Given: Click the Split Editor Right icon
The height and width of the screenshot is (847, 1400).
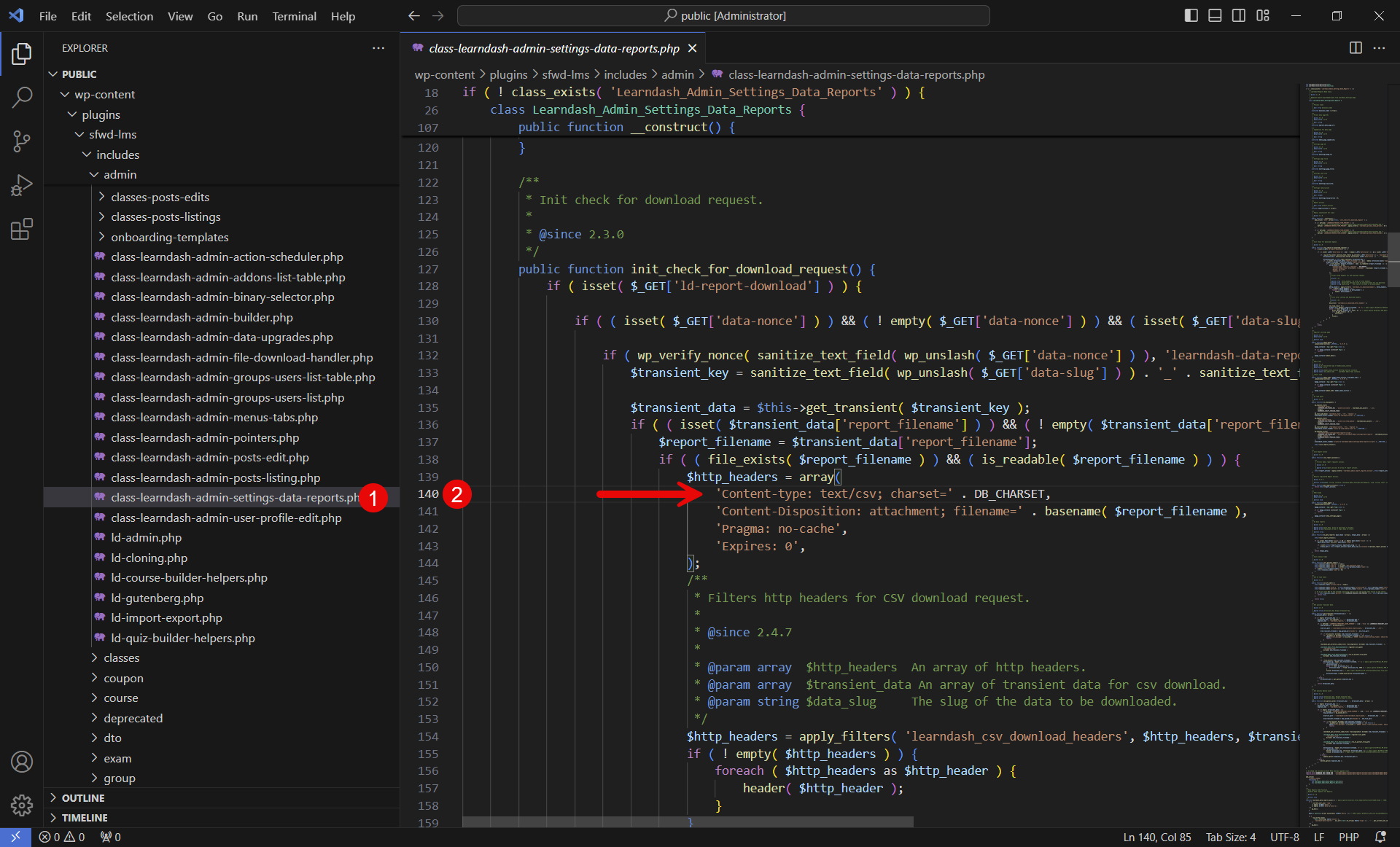Looking at the screenshot, I should pyautogui.click(x=1356, y=48).
